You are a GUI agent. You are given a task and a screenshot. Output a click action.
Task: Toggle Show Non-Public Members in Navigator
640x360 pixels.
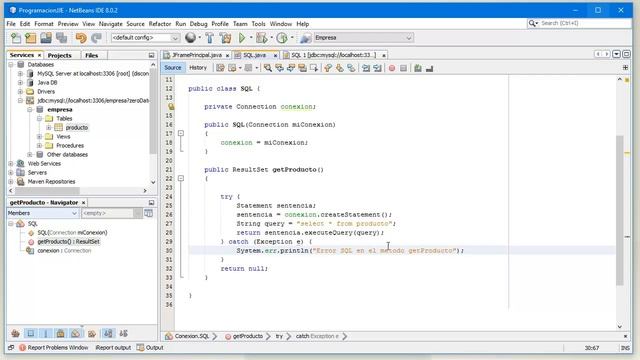[60, 333]
